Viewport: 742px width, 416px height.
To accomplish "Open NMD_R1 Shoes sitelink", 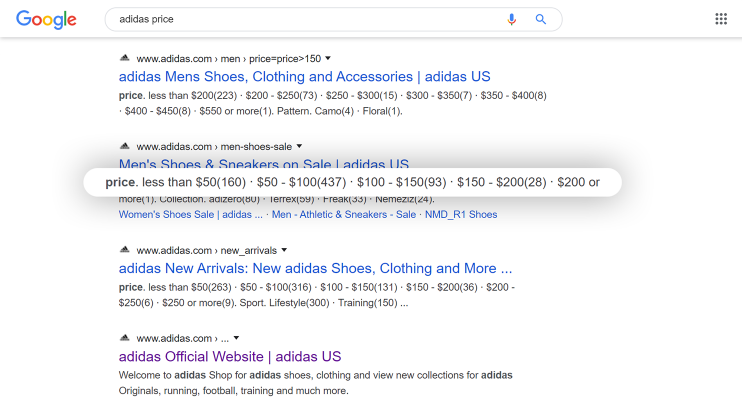I will click(x=461, y=214).
